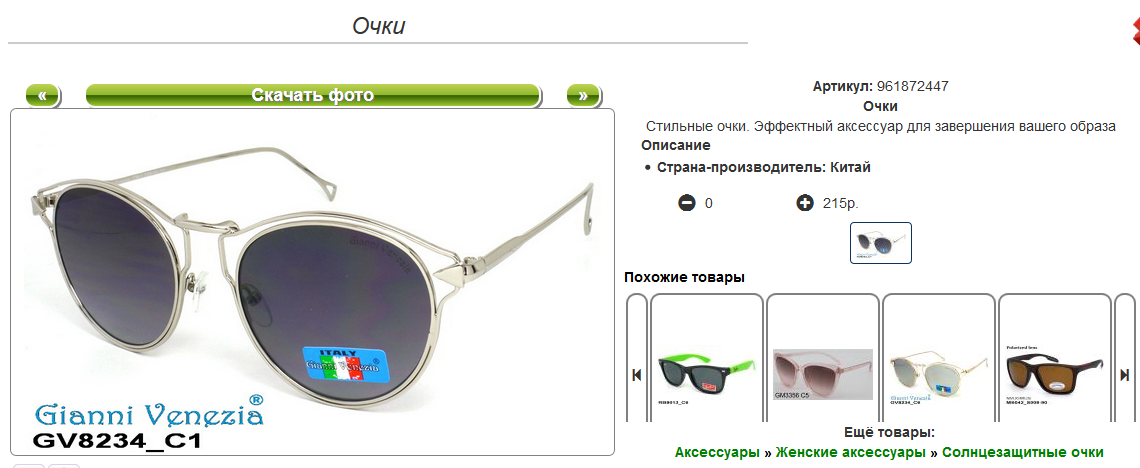The image size is (1140, 468).
Task: Go to previous photo with « button
Action: click(44, 95)
